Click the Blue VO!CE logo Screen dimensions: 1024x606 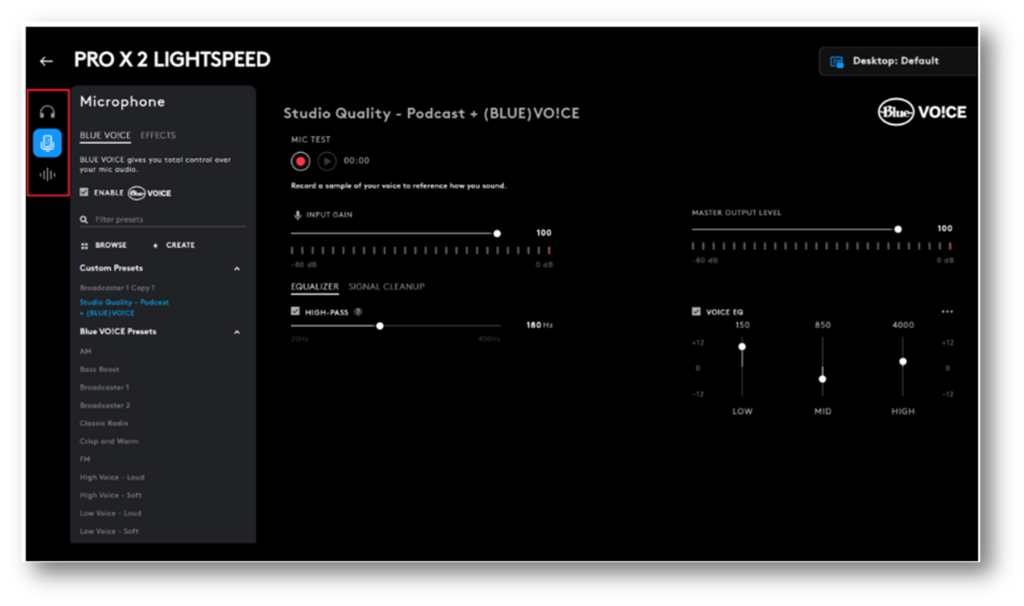[921, 112]
